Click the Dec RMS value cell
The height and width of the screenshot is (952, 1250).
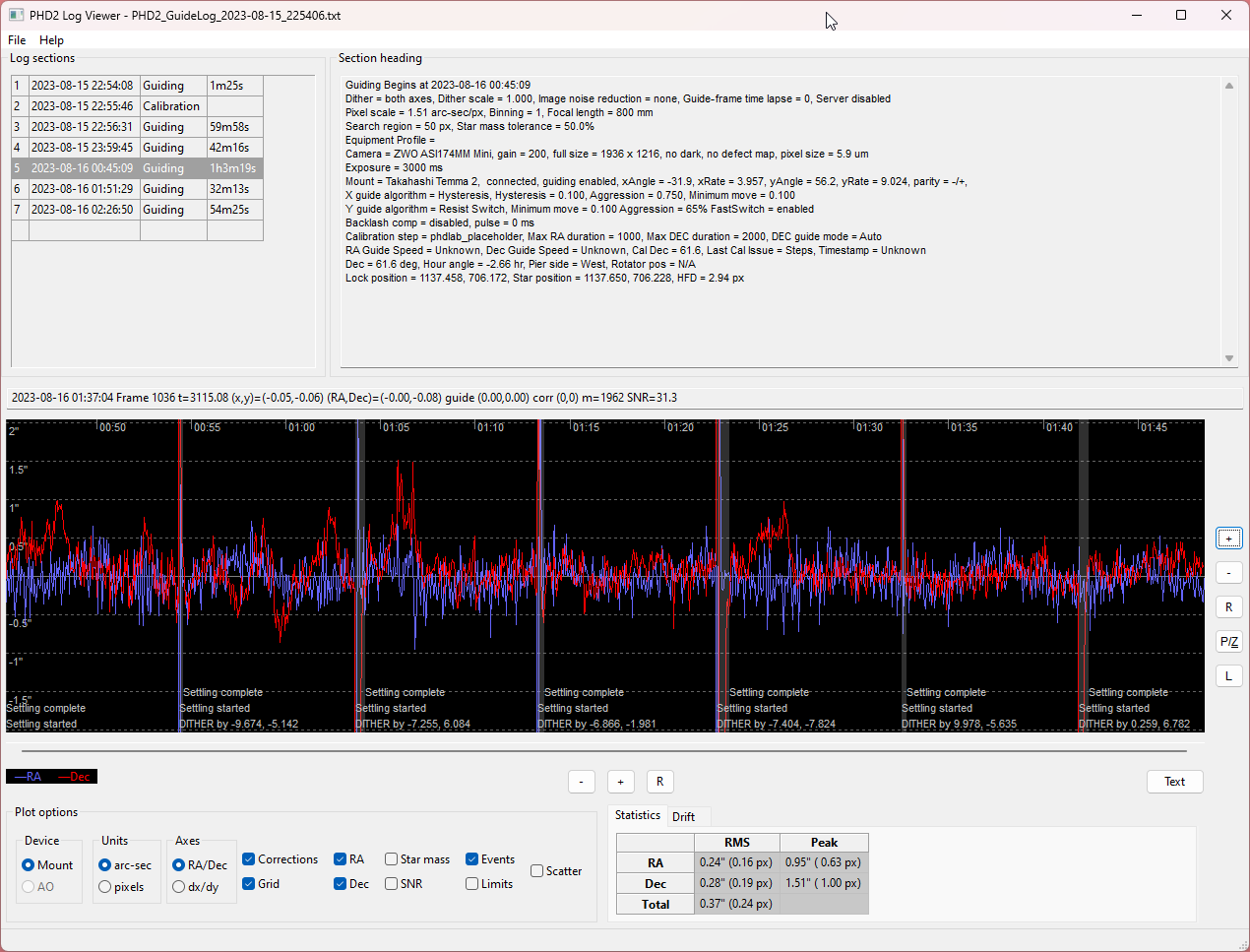(736, 883)
